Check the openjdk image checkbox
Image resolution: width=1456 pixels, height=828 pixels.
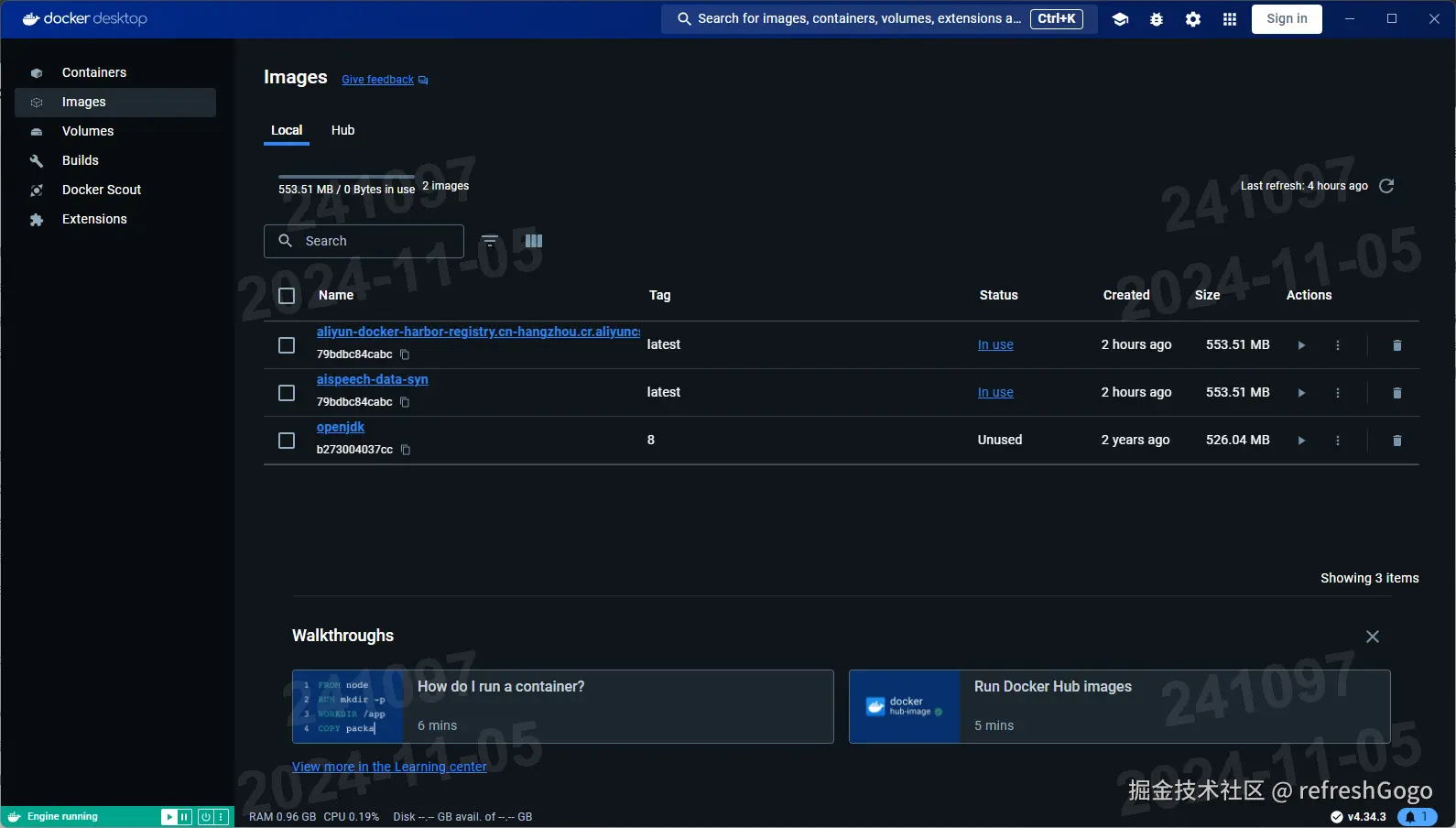(x=287, y=441)
